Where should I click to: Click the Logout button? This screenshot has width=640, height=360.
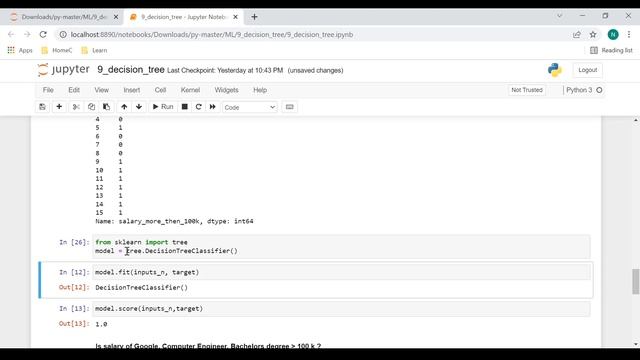point(587,70)
